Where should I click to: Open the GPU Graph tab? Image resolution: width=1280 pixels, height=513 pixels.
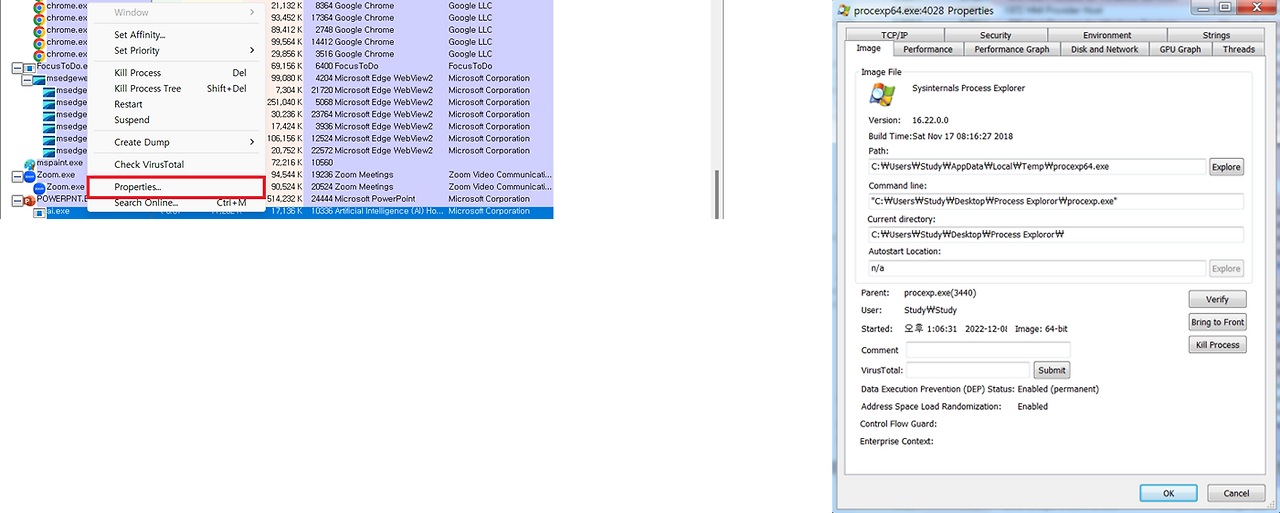1180,49
